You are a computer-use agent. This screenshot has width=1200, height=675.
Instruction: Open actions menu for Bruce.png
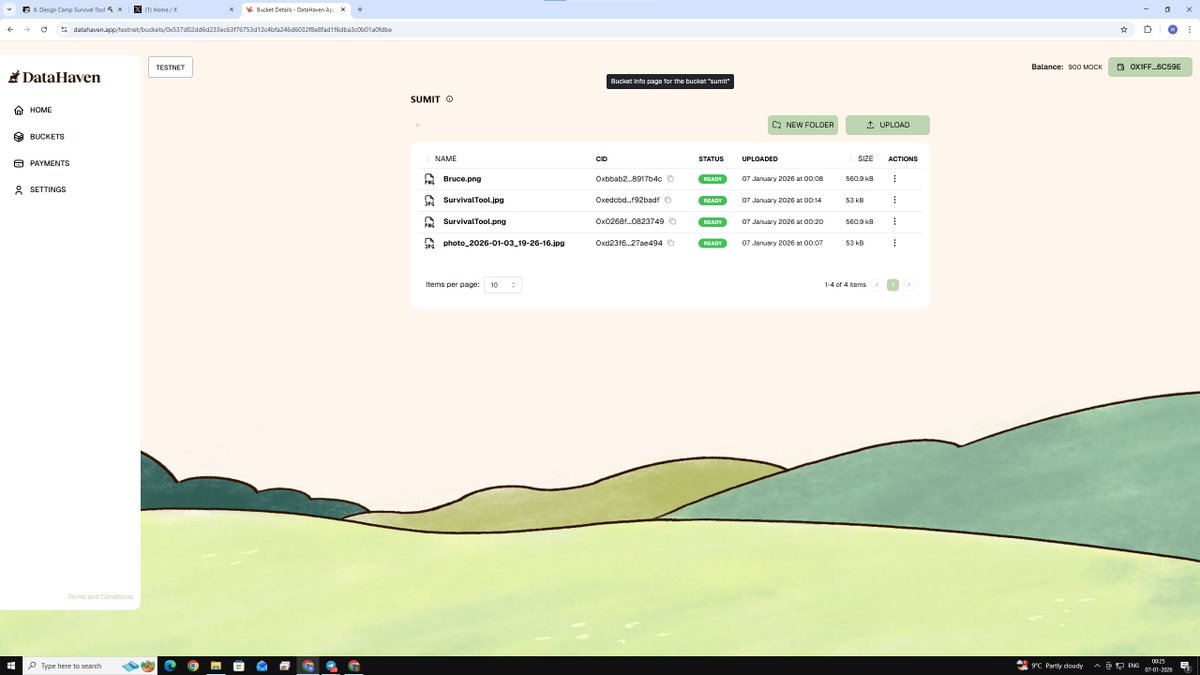tap(894, 179)
